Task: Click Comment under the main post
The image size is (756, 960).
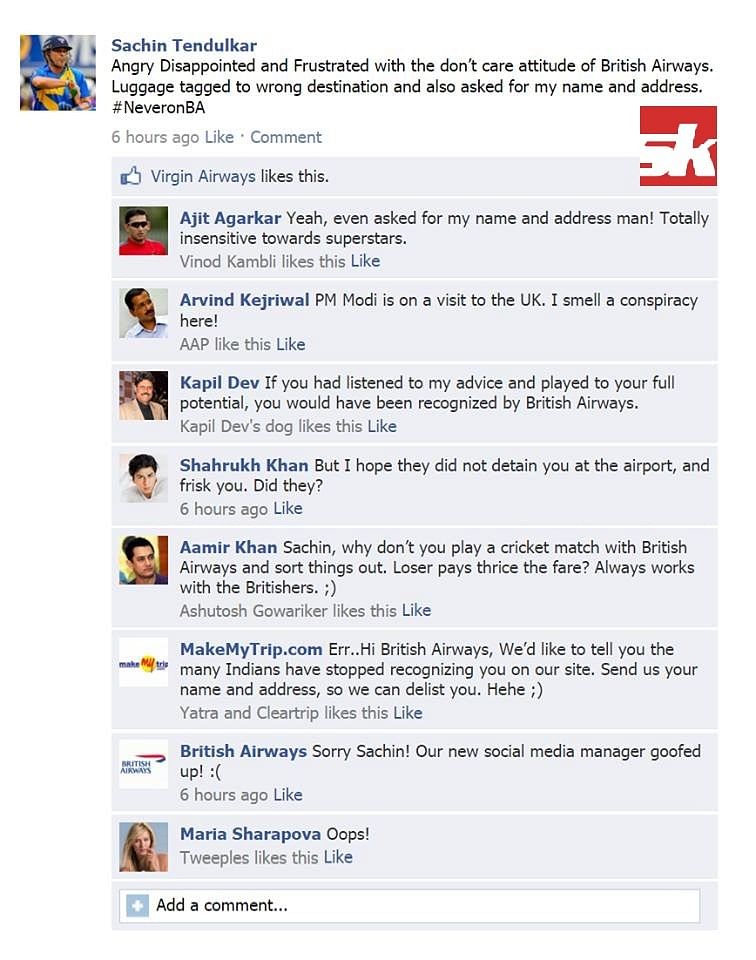Action: tap(286, 137)
